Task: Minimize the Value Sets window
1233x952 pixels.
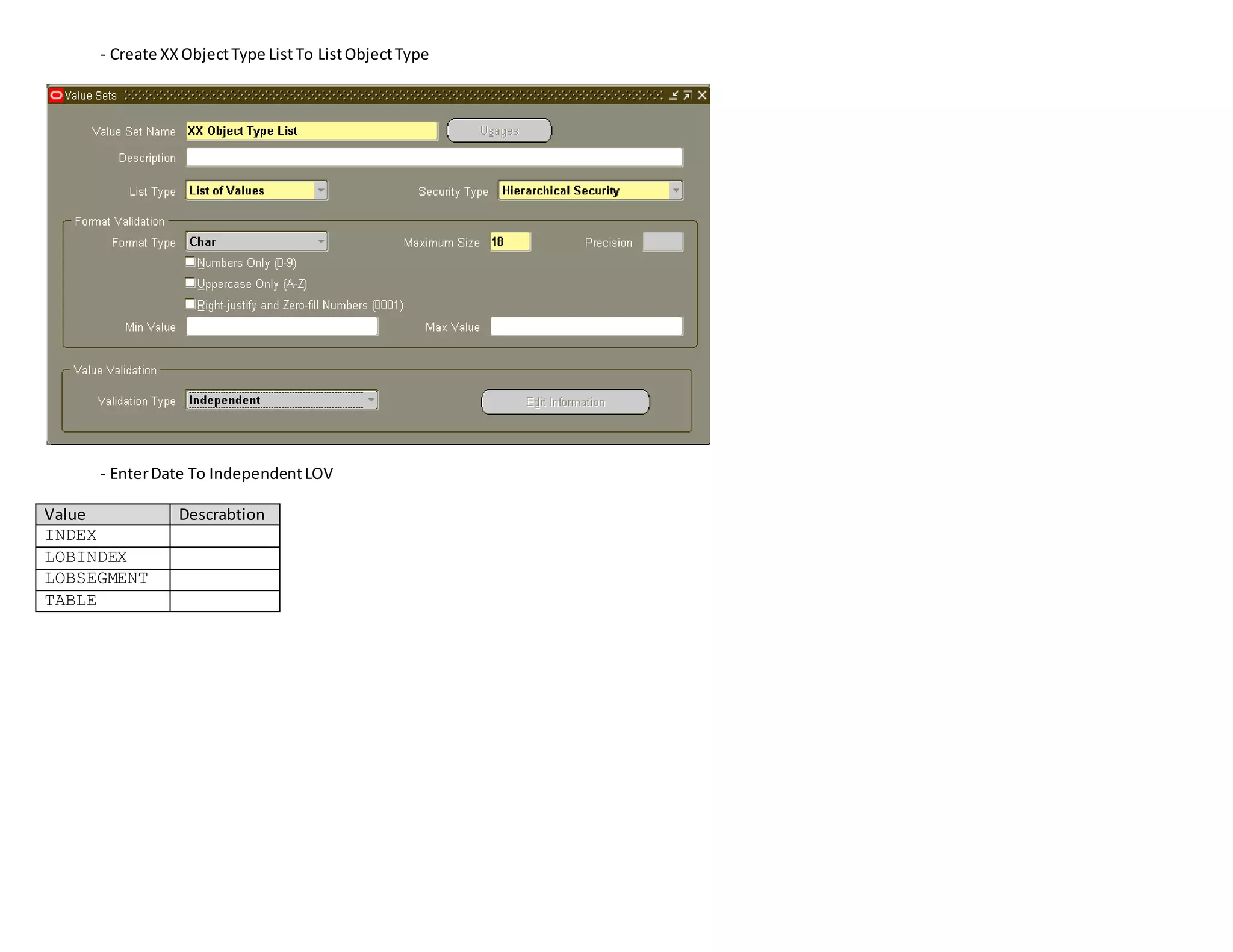Action: coord(674,95)
